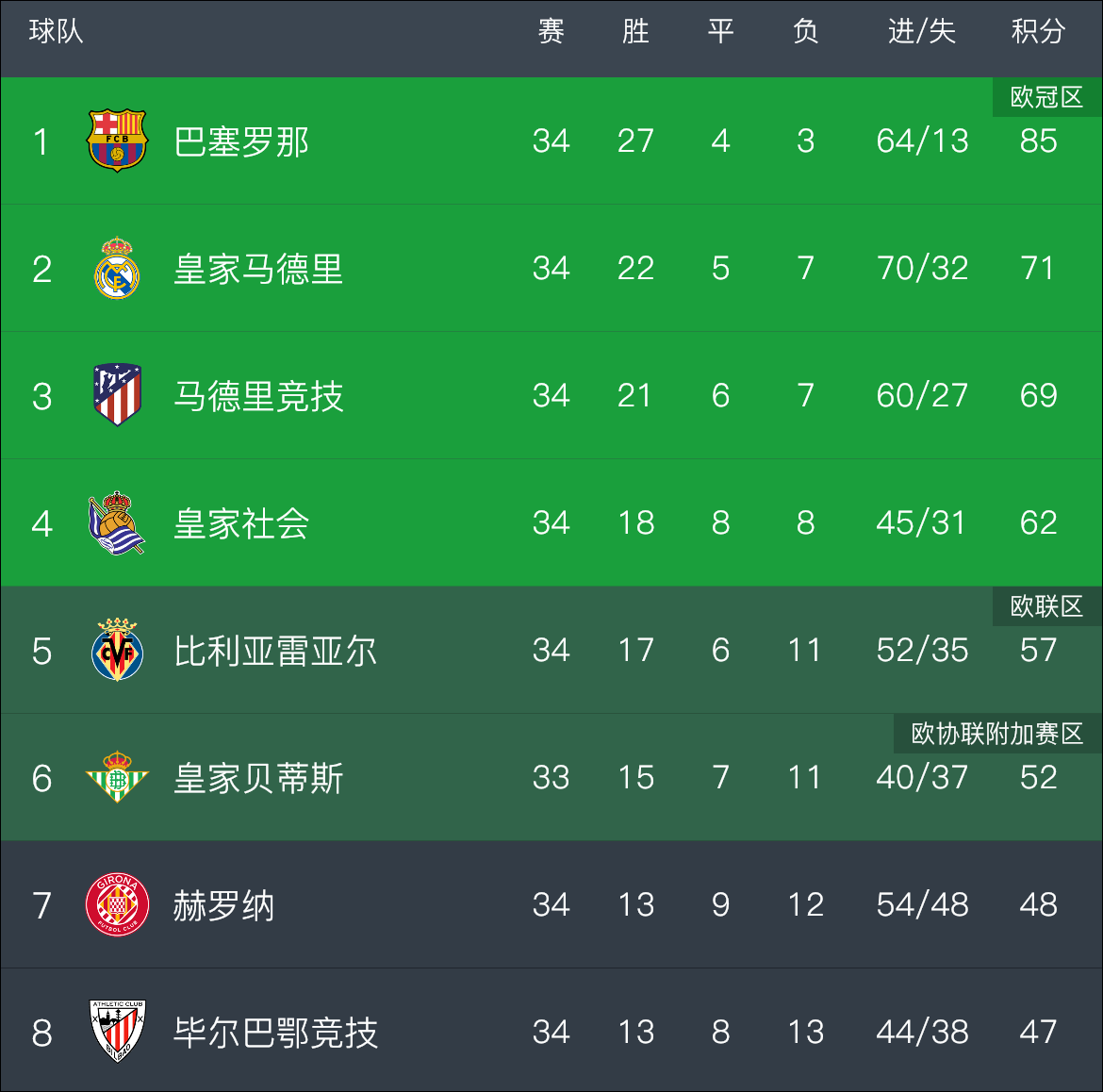Image resolution: width=1103 pixels, height=1092 pixels.
Task: Select Barcelona's 85 points value
Action: click(1038, 141)
